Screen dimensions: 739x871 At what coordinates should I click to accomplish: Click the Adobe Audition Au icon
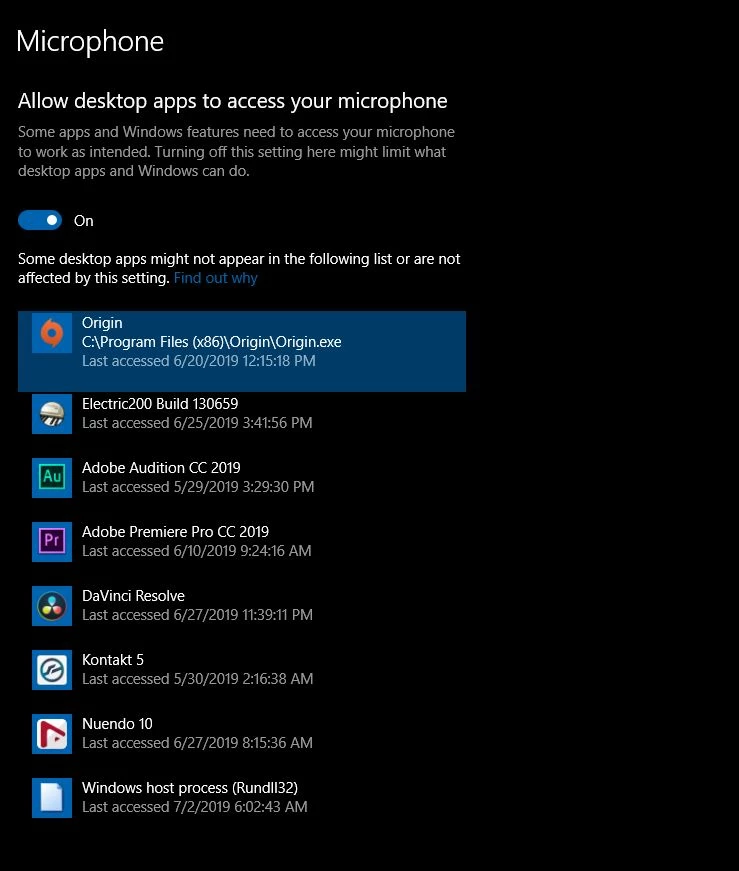coord(52,478)
